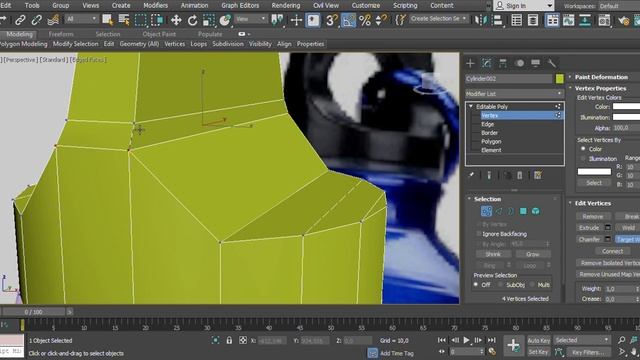Image resolution: width=640 pixels, height=360 pixels.
Task: Choose Multi radio in Preview Selection
Action: tap(532, 284)
